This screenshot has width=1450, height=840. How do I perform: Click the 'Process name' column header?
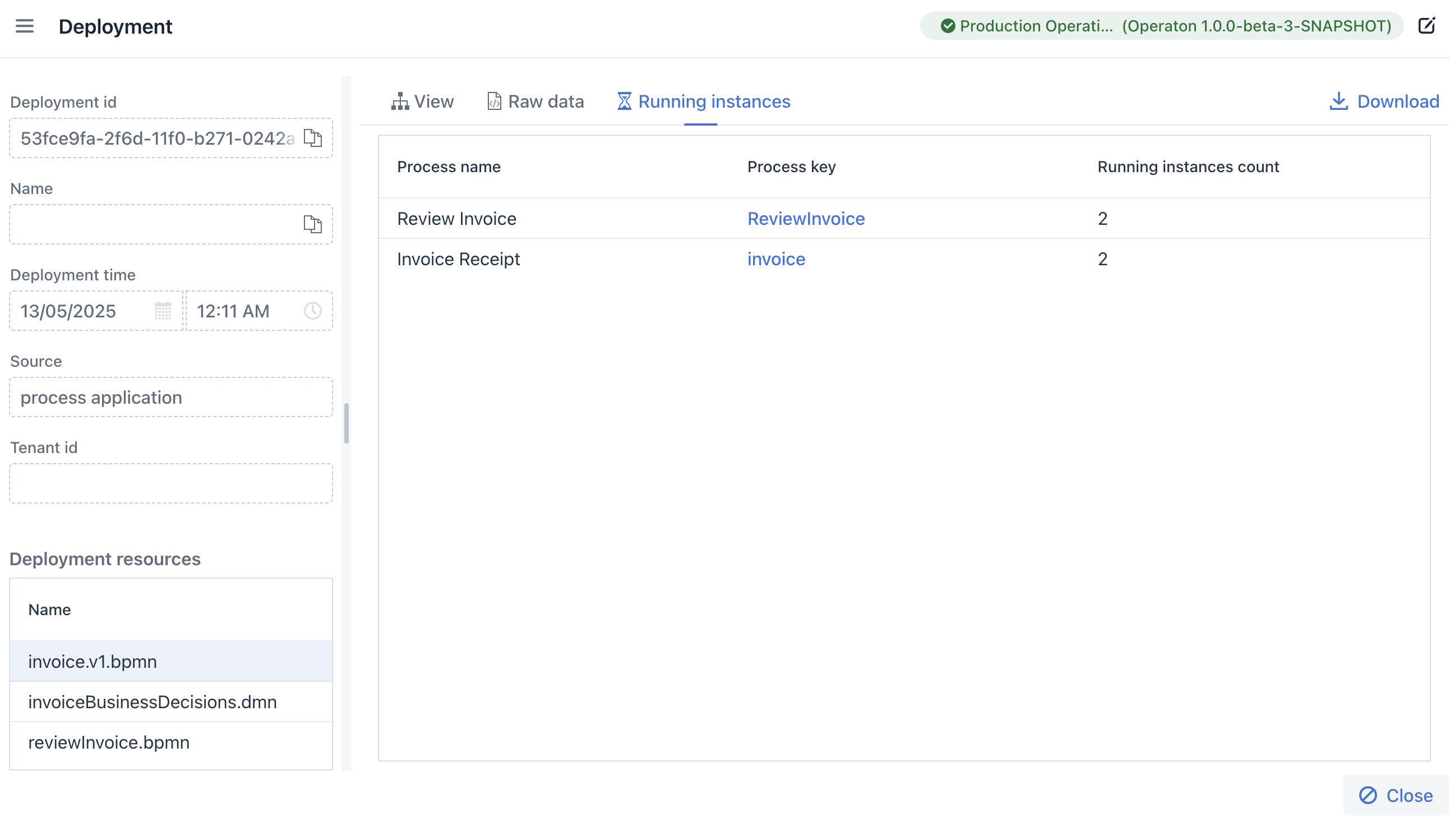click(x=449, y=167)
